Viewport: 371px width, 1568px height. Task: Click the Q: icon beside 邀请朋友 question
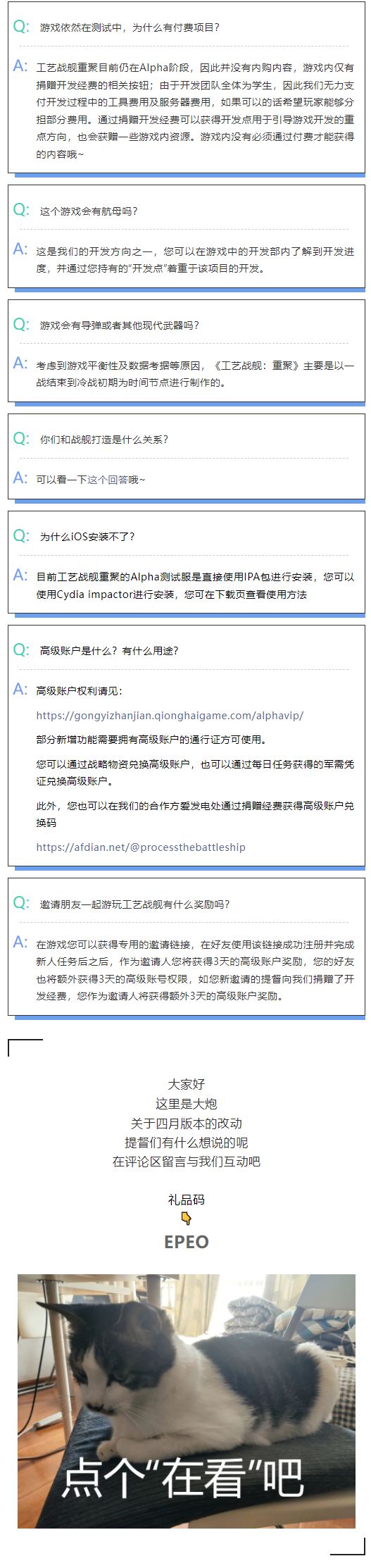coord(21,903)
